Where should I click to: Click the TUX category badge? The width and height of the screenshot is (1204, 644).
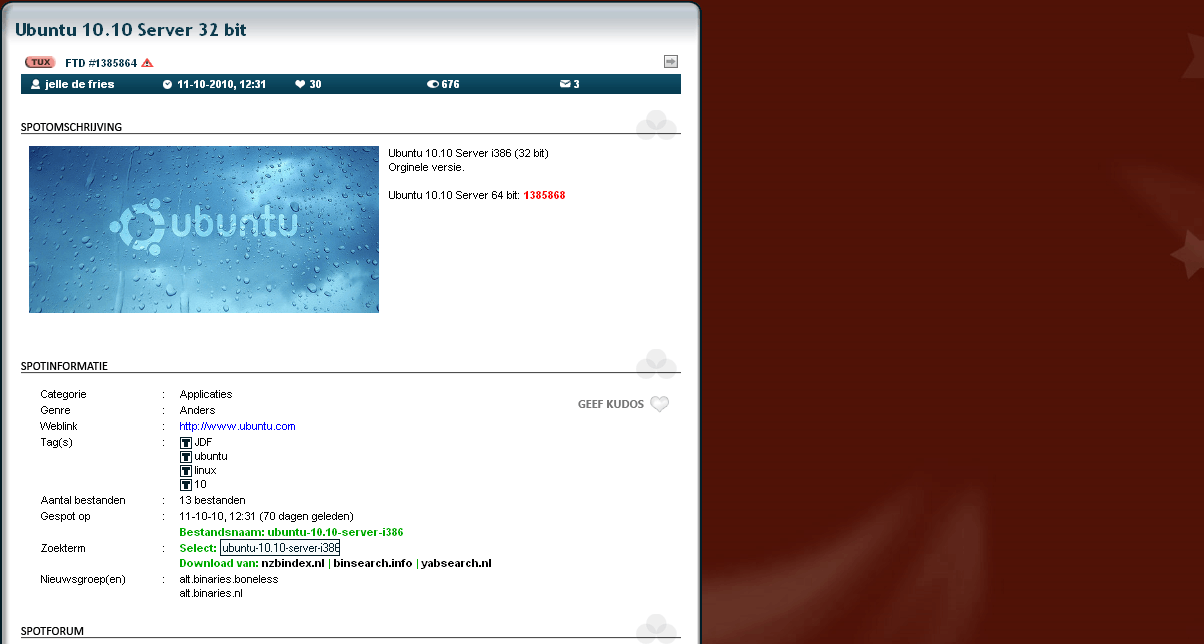coord(41,62)
